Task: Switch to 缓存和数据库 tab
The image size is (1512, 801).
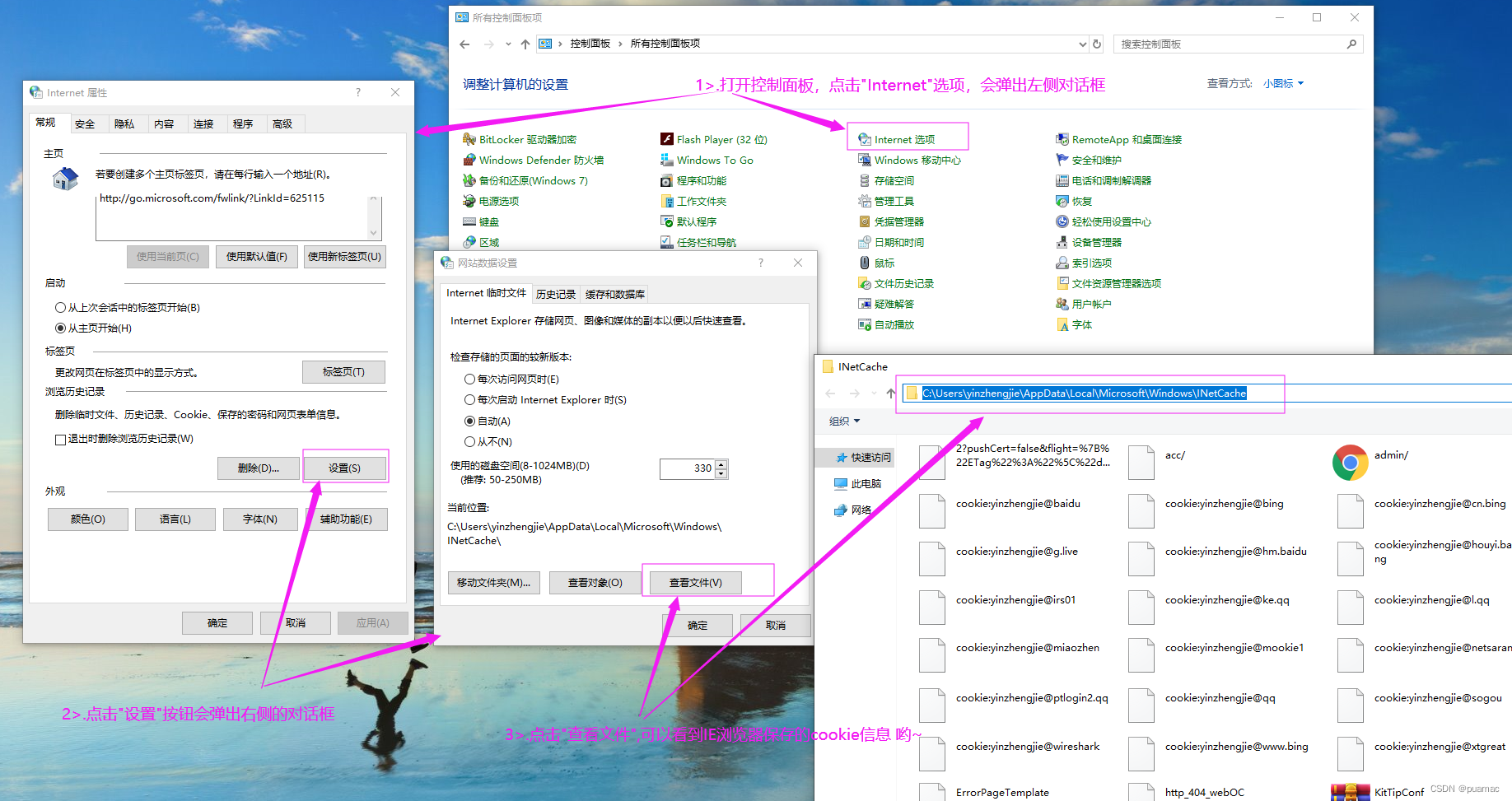Action: pyautogui.click(x=615, y=294)
